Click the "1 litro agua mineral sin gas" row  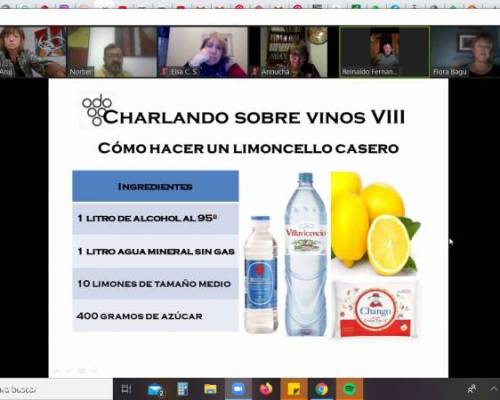tap(155, 251)
